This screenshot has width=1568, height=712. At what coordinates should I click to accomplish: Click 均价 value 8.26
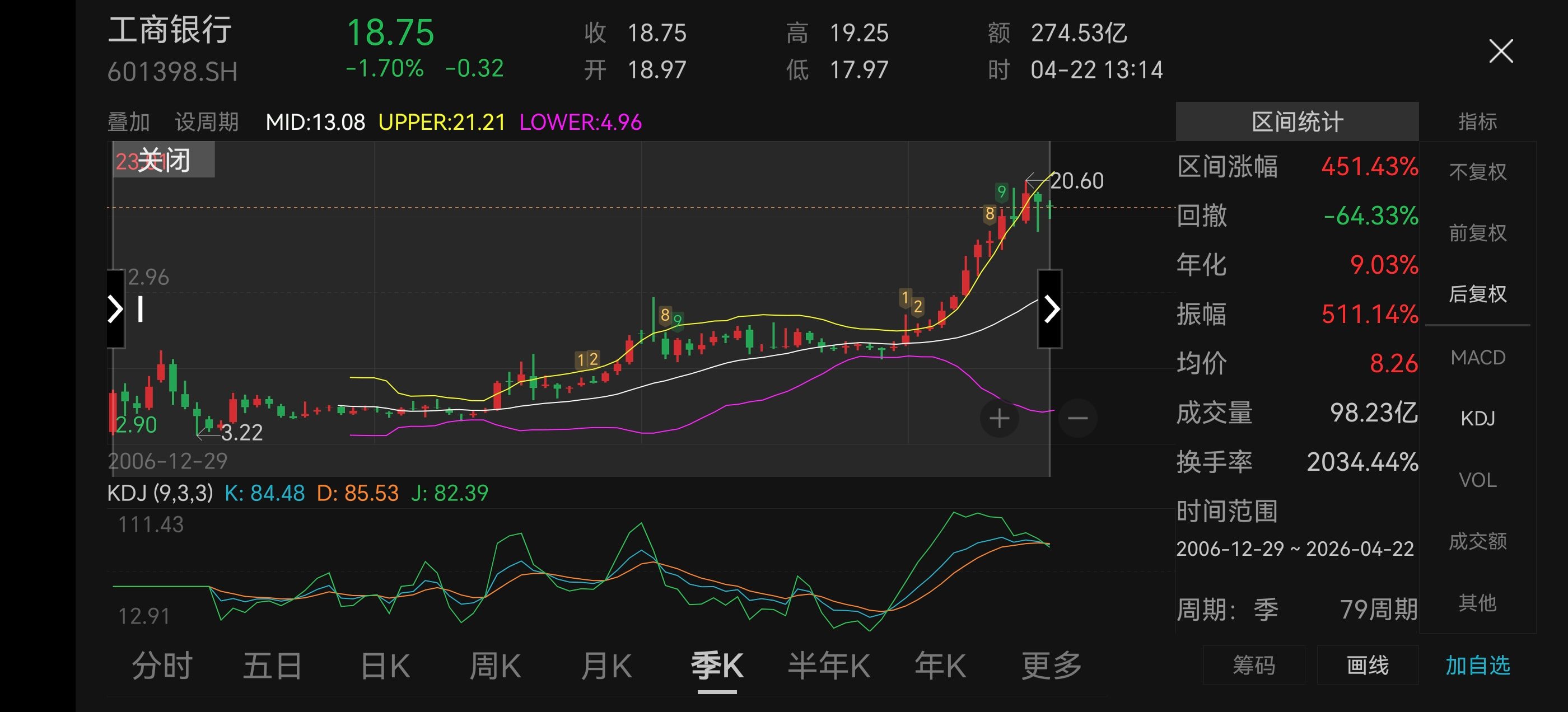click(x=1394, y=363)
